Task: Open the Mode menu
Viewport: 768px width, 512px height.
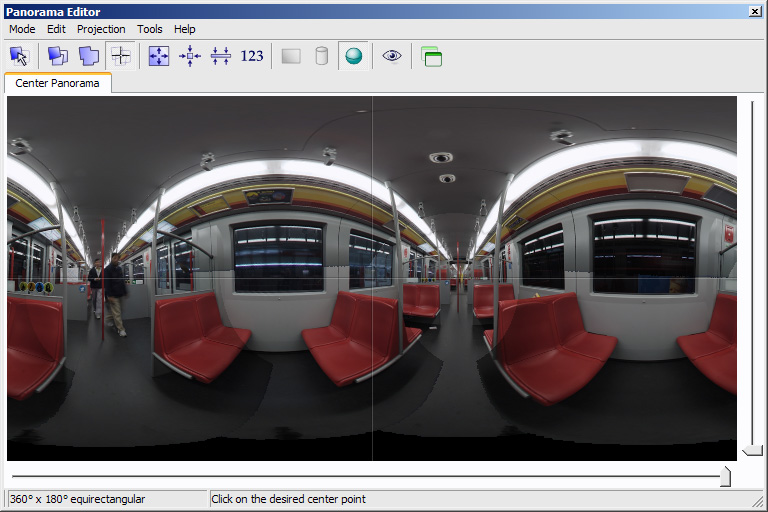Action: click(22, 29)
